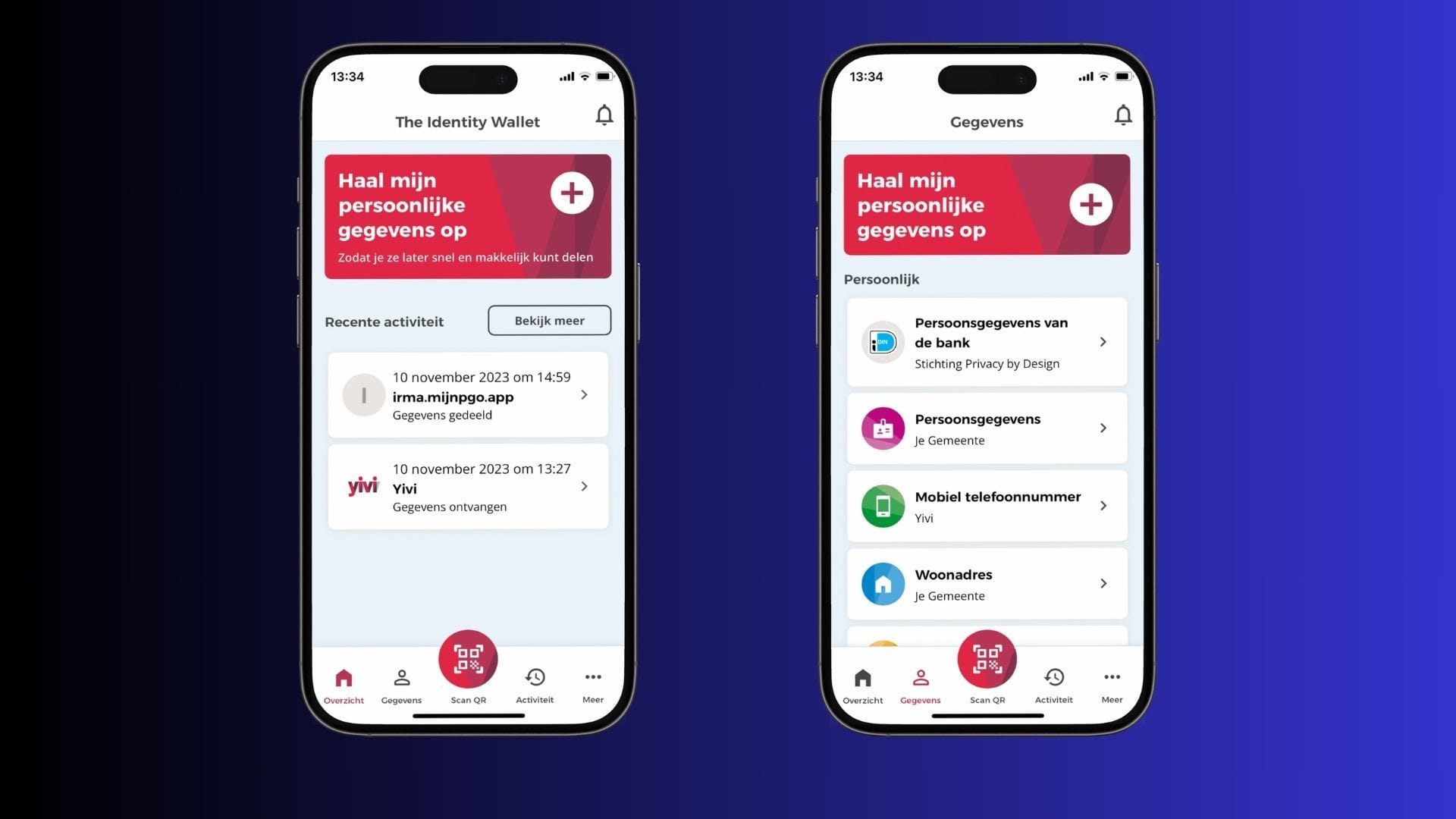Expand Persoonsgegevens Je Gemeente chevron
Viewport: 1456px width, 819px height.
[1101, 428]
